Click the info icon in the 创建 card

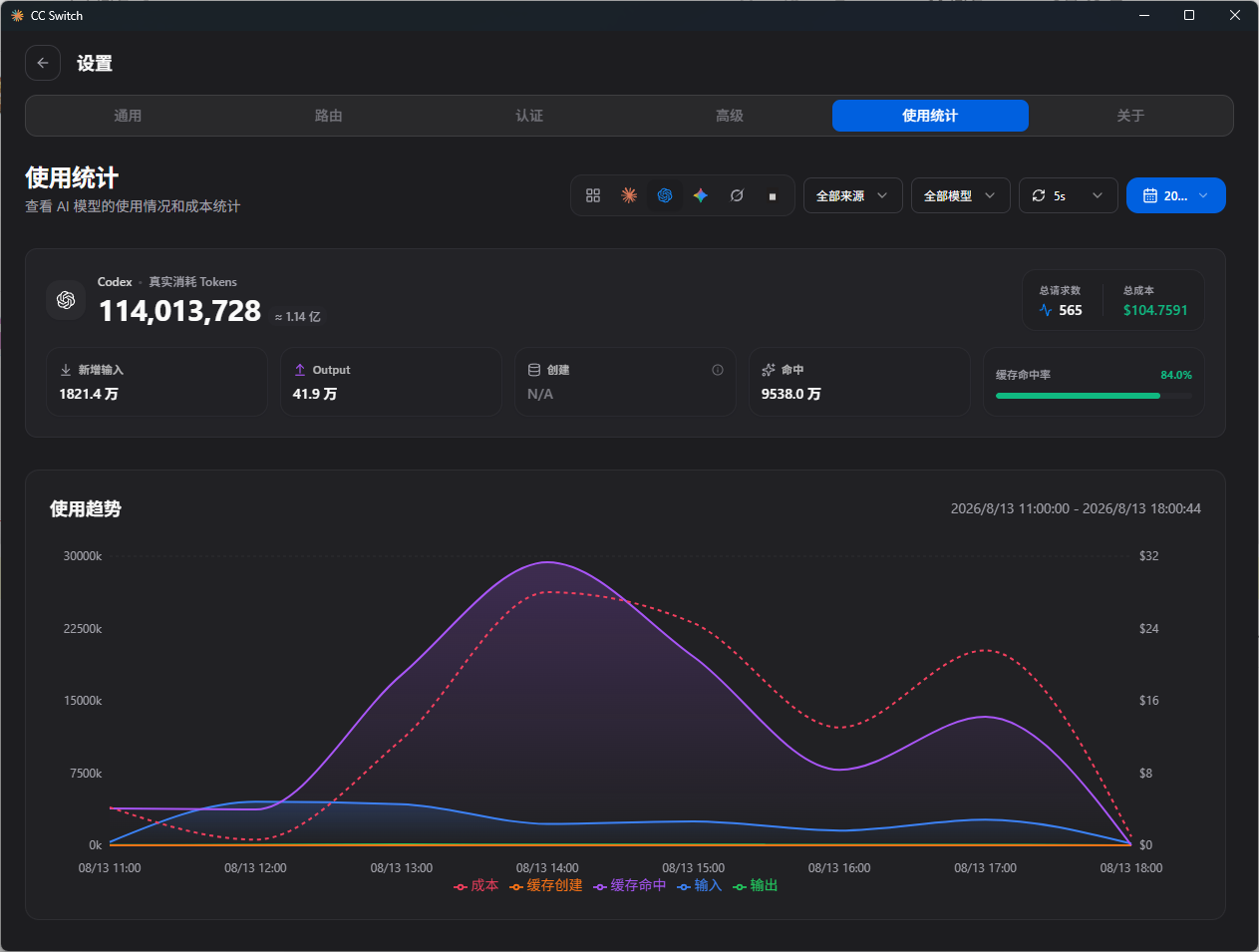coord(718,370)
